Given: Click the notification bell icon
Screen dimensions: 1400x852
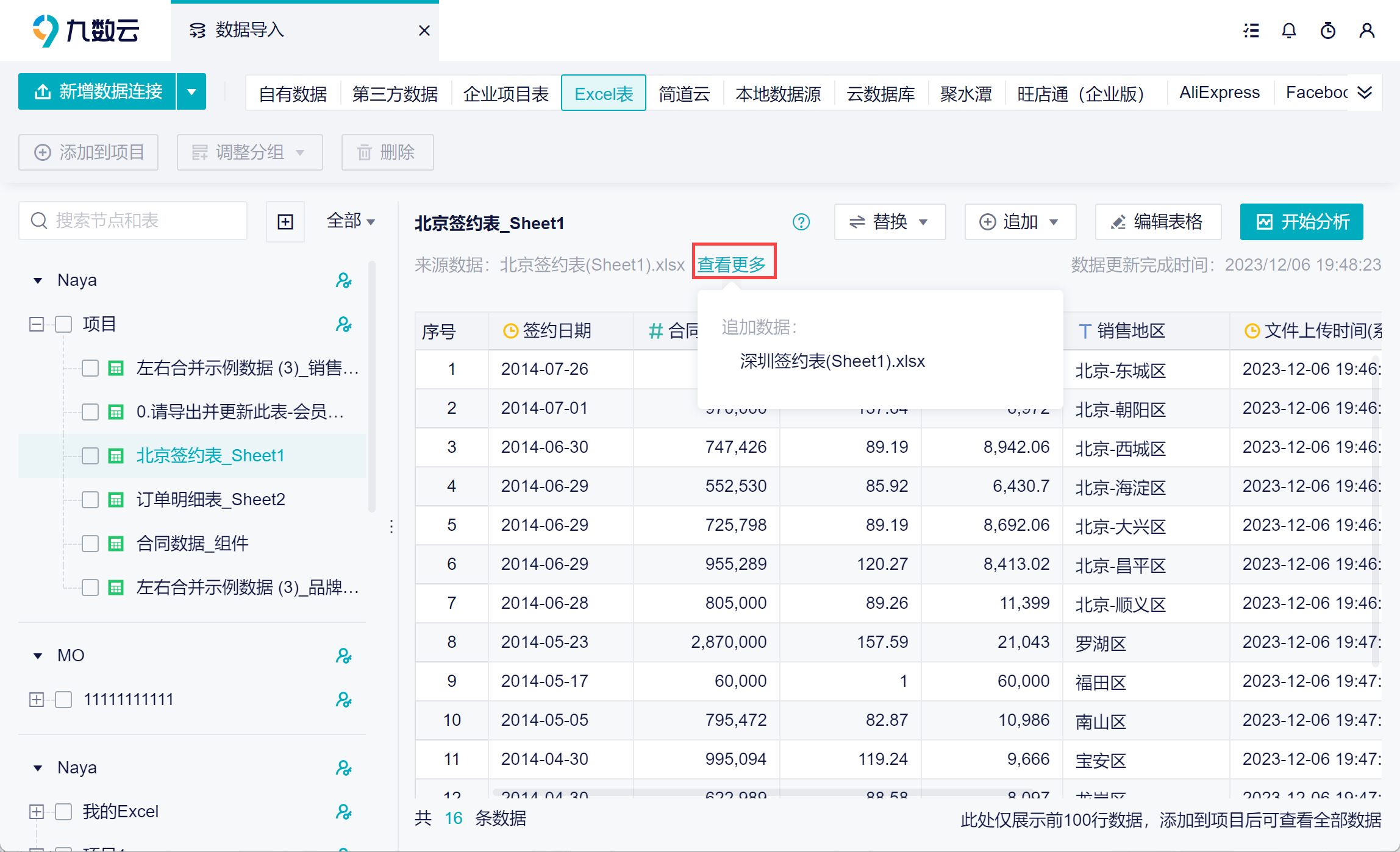Looking at the screenshot, I should [1288, 30].
